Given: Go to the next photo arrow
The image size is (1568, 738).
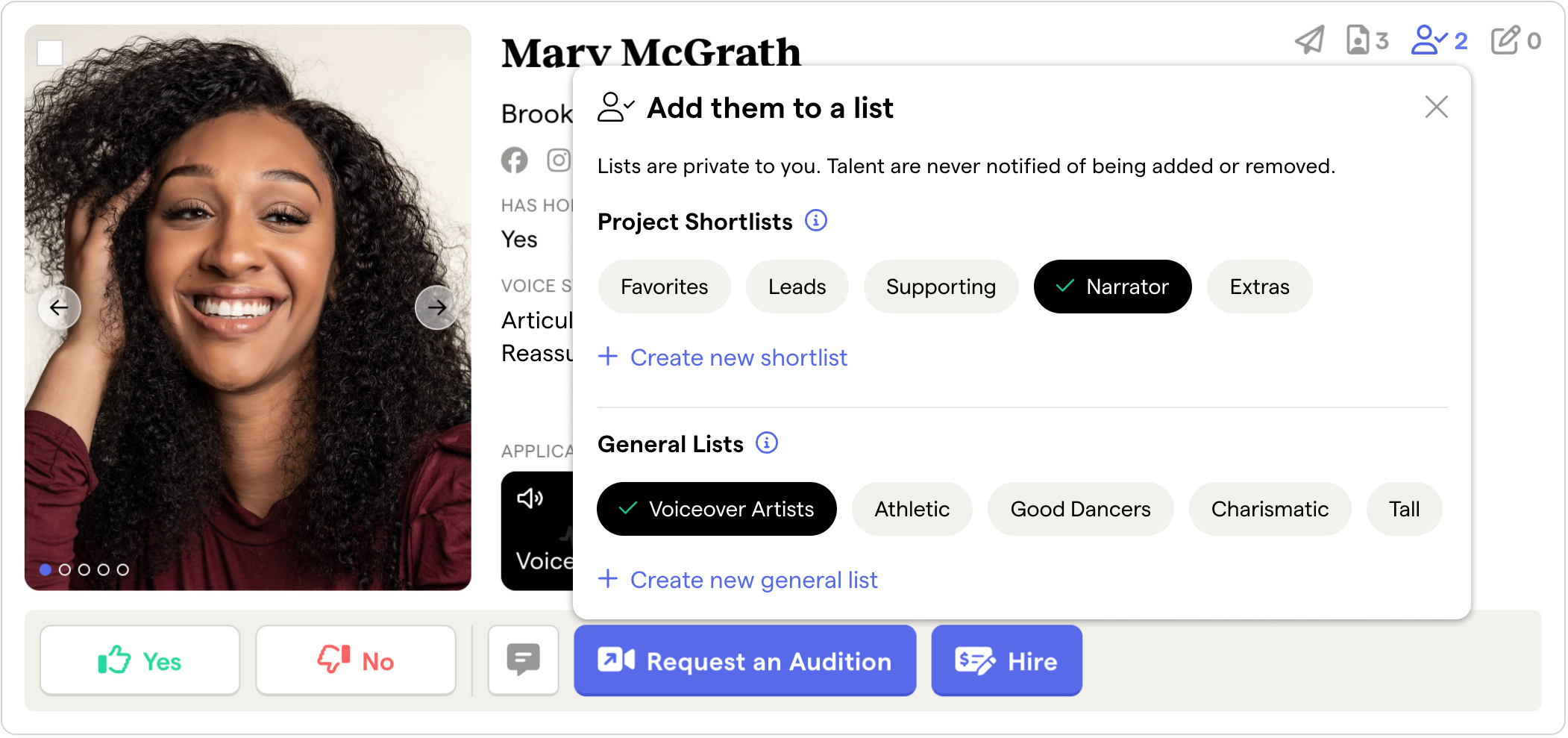Looking at the screenshot, I should point(436,307).
